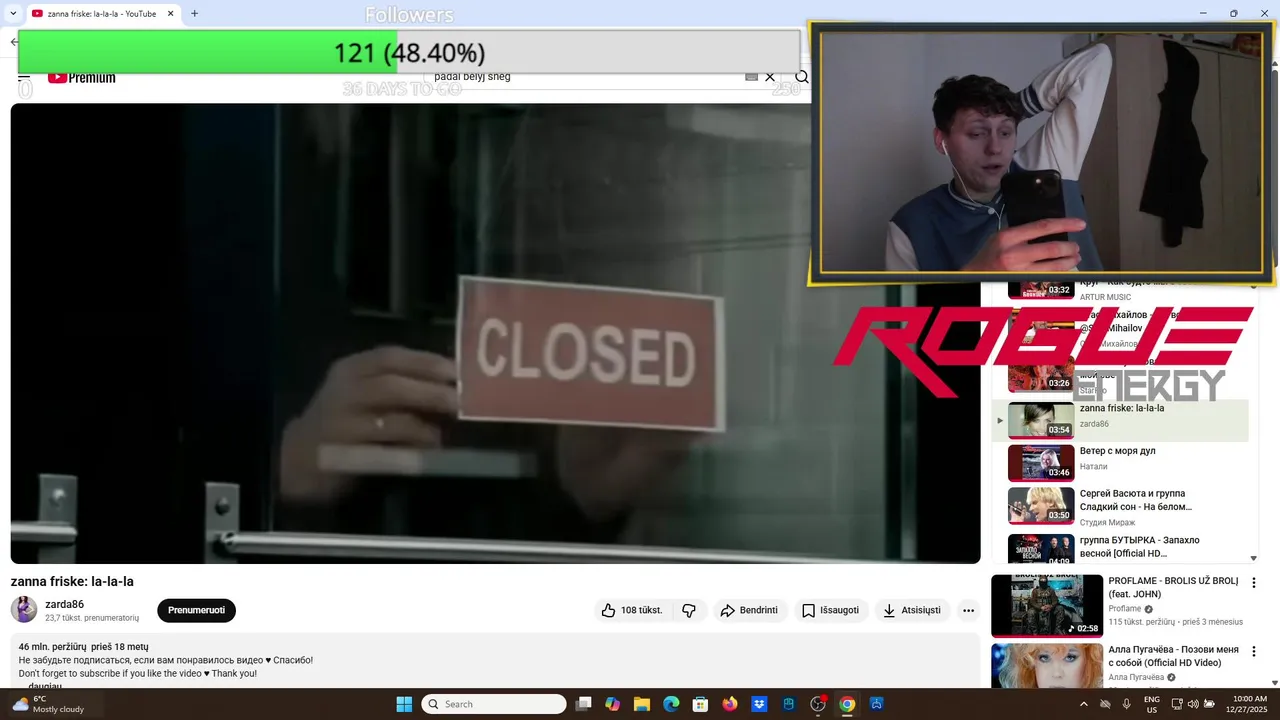Close the 'zanna friske: la-la-la - YouTube' tab
Screen dimensions: 1280x720
pyautogui.click(x=170, y=14)
